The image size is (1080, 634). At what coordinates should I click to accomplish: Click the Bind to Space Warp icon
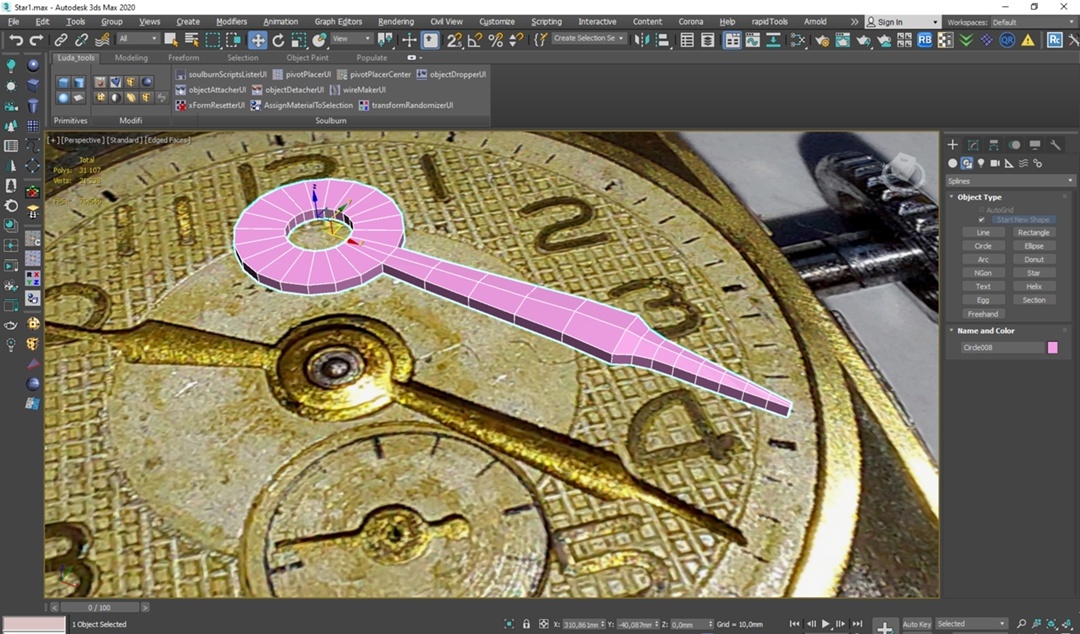[102, 40]
